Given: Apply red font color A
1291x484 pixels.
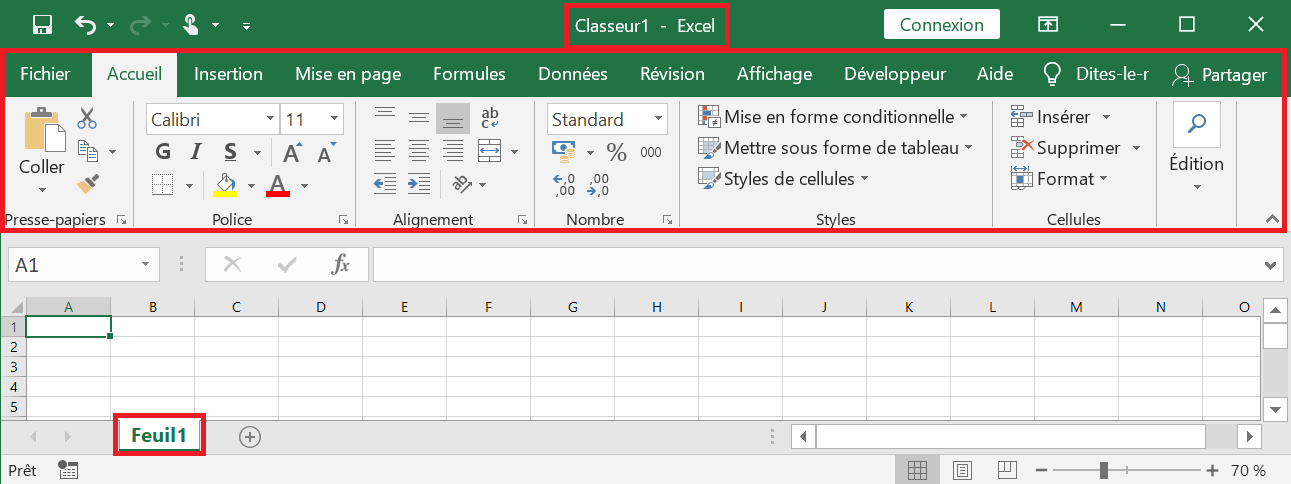Looking at the screenshot, I should tap(279, 185).
